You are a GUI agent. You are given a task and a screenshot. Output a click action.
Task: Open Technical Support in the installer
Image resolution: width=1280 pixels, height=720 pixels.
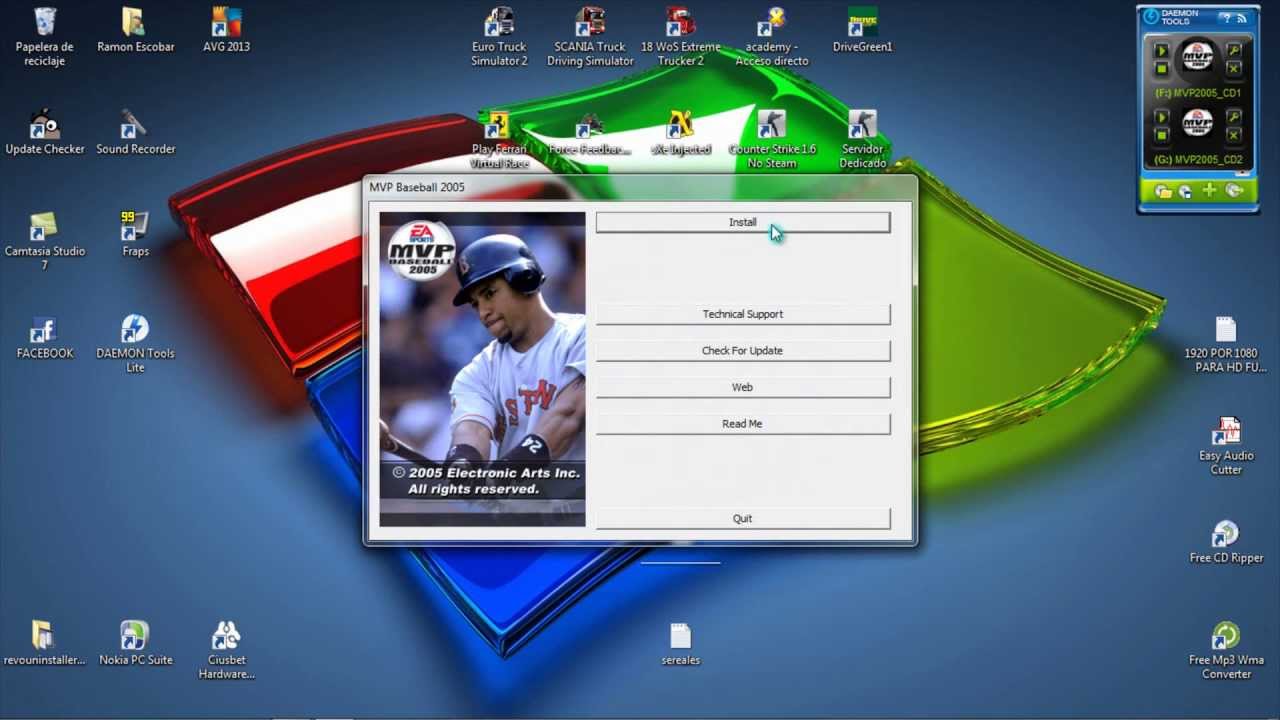742,314
